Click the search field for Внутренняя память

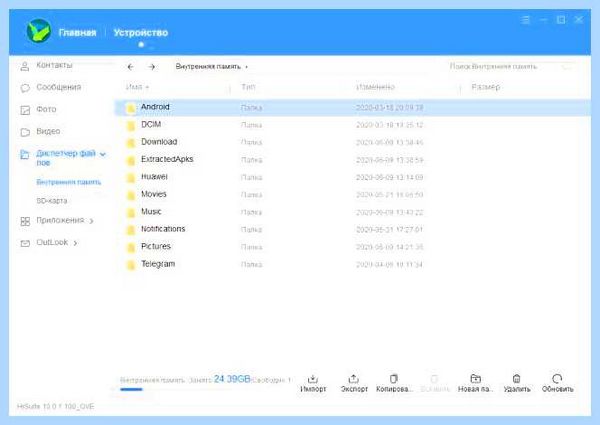click(512, 67)
